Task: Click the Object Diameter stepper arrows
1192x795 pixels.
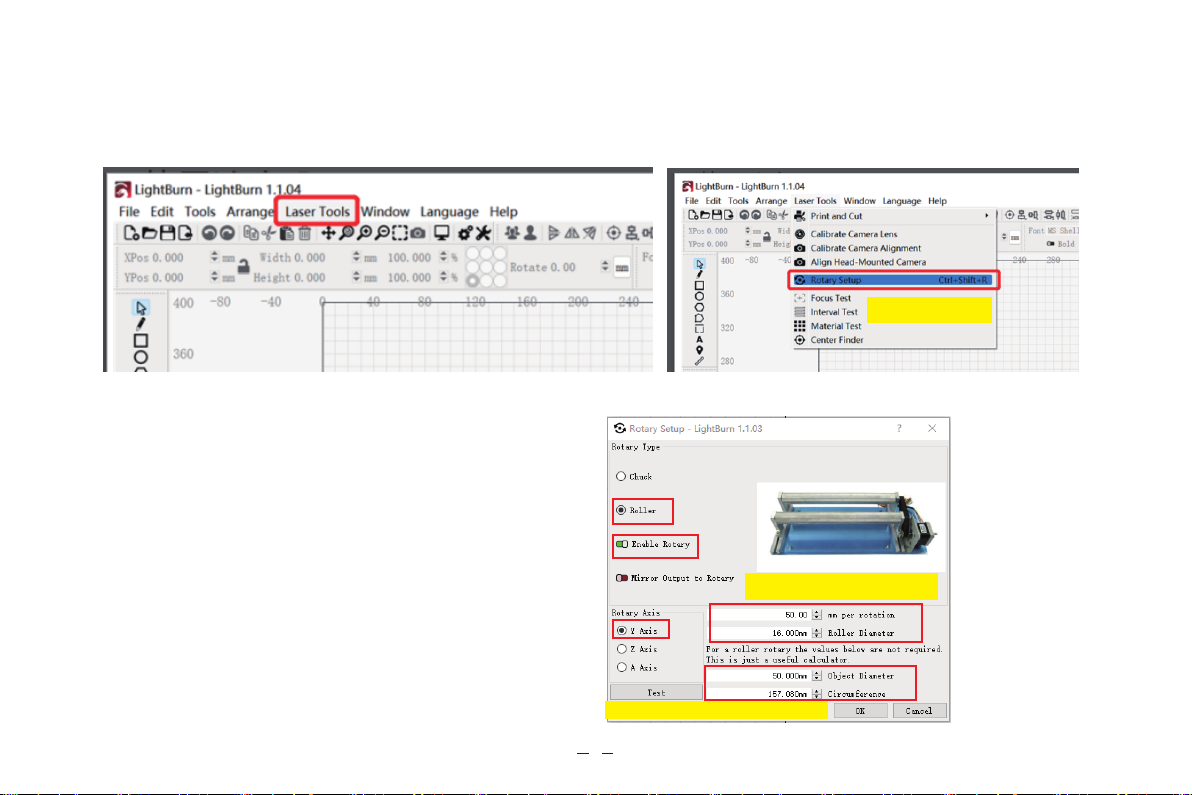Action: click(x=816, y=676)
